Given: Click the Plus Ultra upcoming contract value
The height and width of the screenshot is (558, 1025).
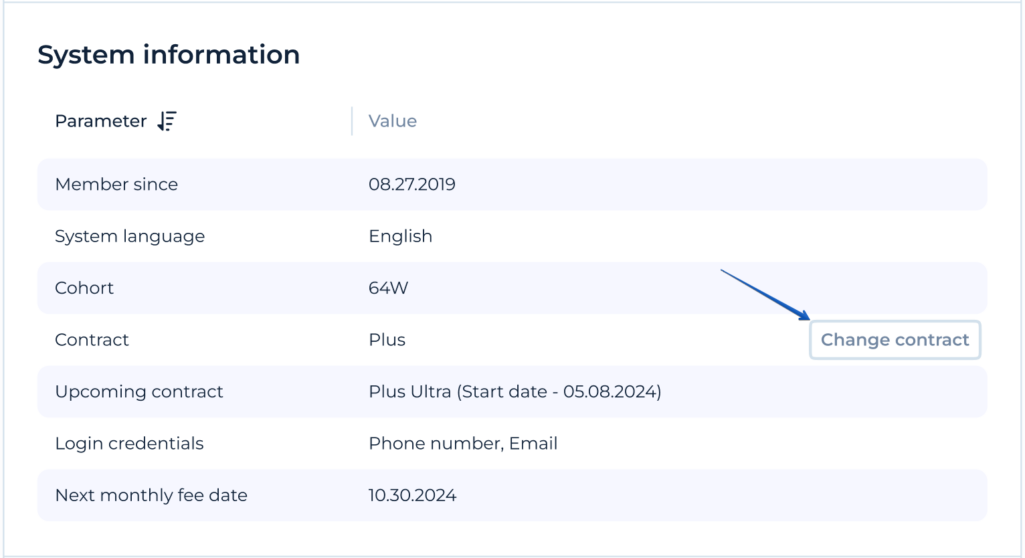Looking at the screenshot, I should click(x=514, y=392).
